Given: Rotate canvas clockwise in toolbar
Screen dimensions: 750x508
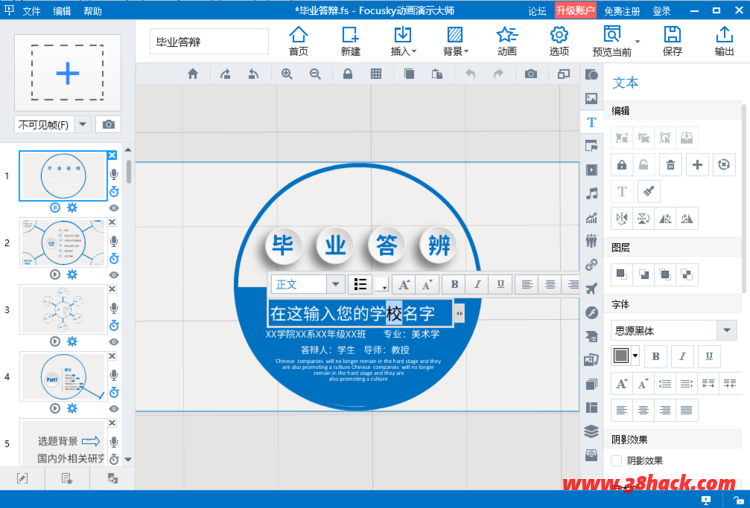Looking at the screenshot, I should (x=225, y=74).
